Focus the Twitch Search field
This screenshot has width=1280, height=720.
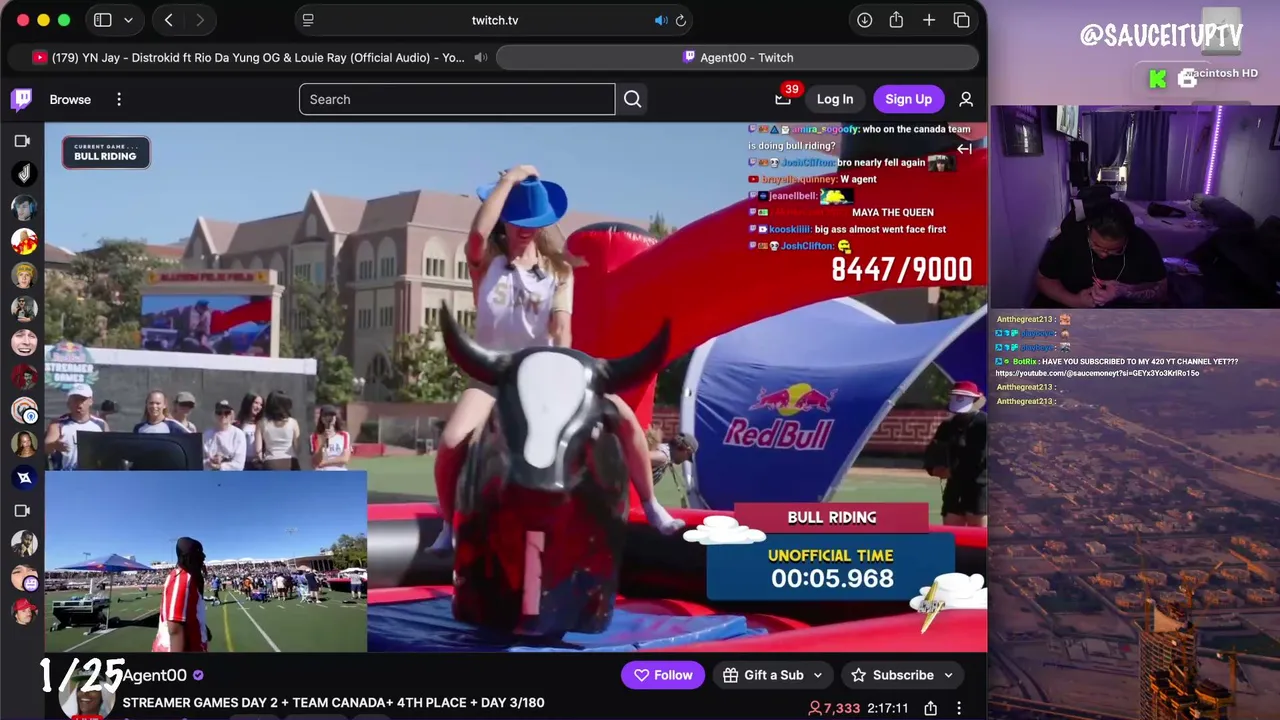(x=457, y=99)
